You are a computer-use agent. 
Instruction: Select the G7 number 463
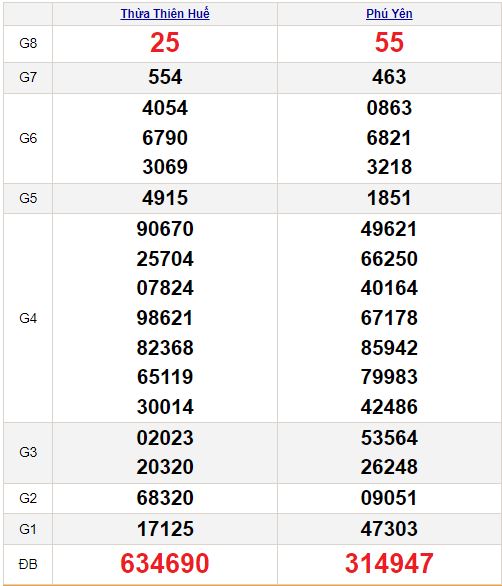click(389, 77)
